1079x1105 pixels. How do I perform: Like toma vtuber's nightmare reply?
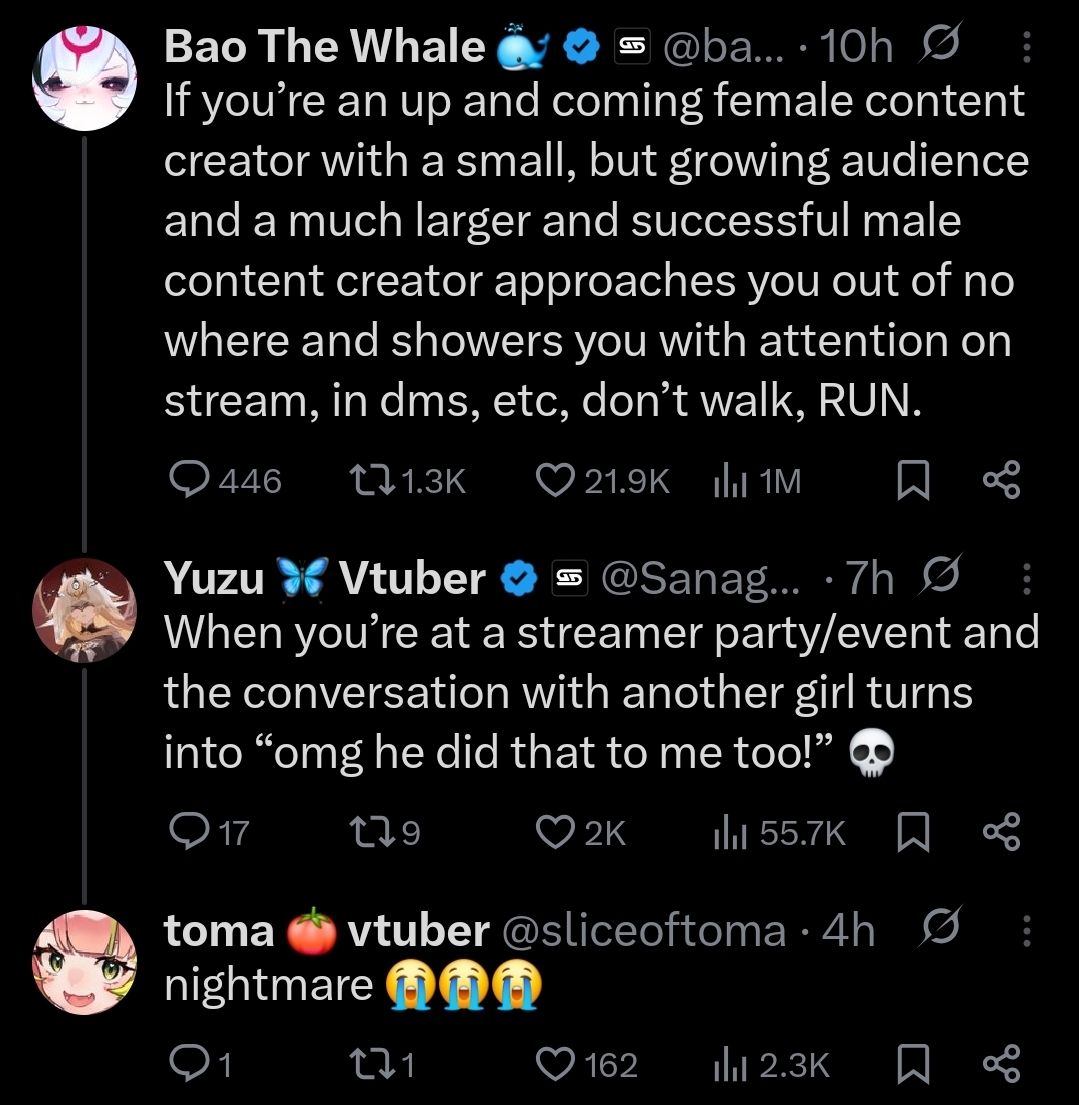pos(555,1065)
